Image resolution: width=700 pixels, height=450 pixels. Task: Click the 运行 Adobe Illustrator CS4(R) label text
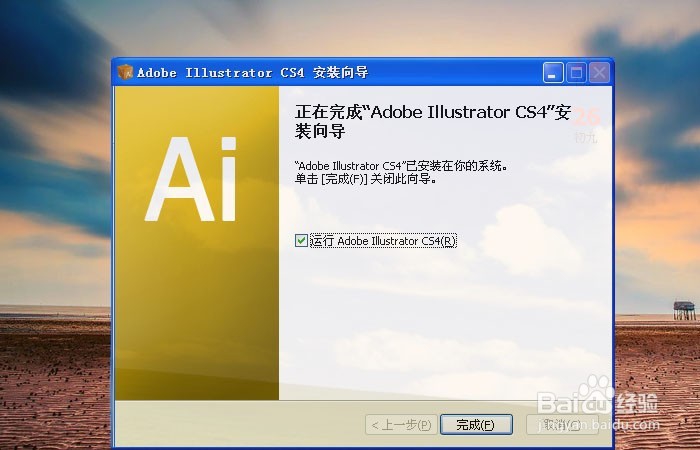(x=383, y=241)
